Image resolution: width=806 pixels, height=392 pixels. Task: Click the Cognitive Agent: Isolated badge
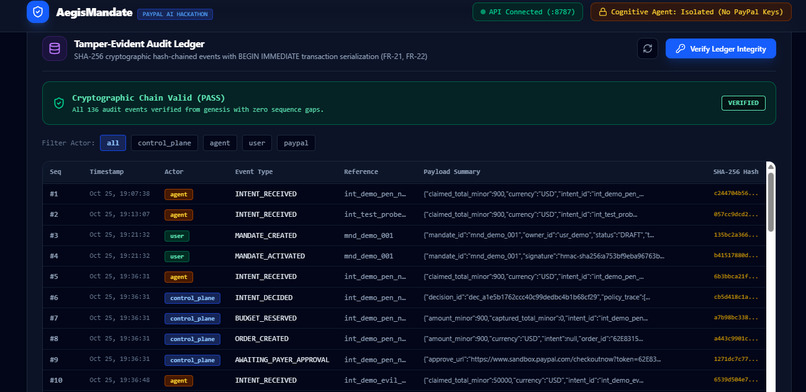pos(691,12)
